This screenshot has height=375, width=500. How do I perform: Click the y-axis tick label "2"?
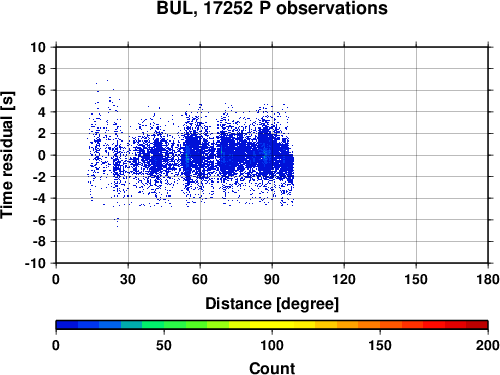click(41, 134)
